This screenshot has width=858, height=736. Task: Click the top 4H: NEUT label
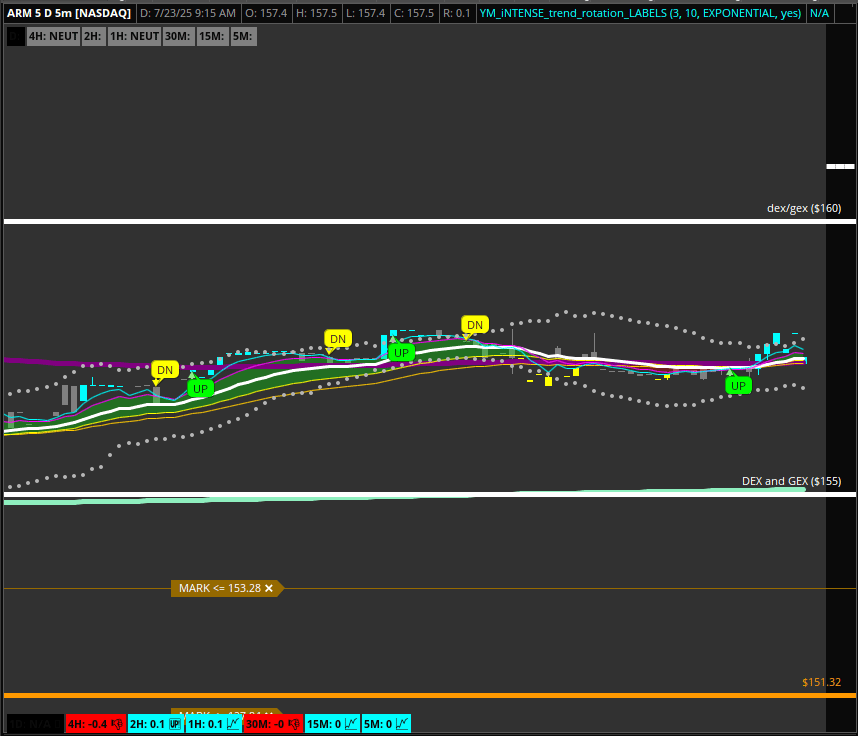53,36
